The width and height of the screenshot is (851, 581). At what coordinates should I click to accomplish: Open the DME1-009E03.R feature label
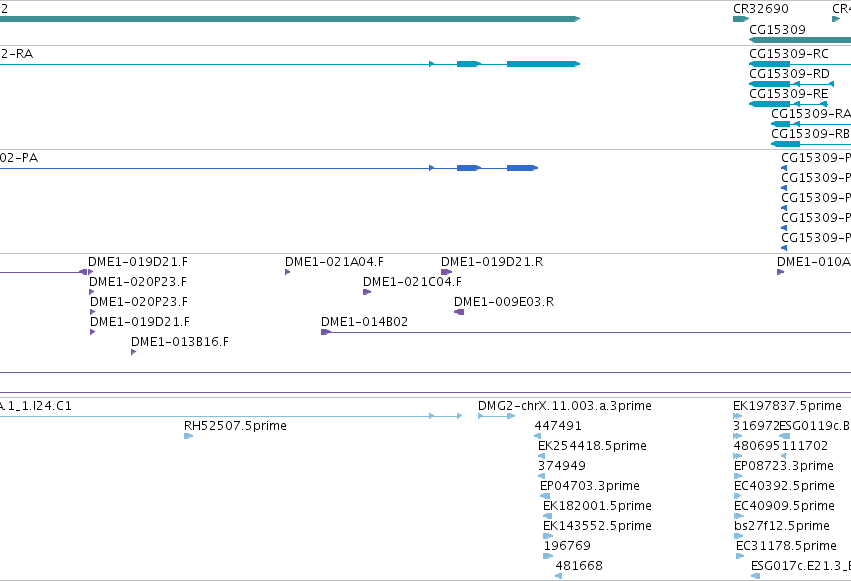click(x=504, y=302)
